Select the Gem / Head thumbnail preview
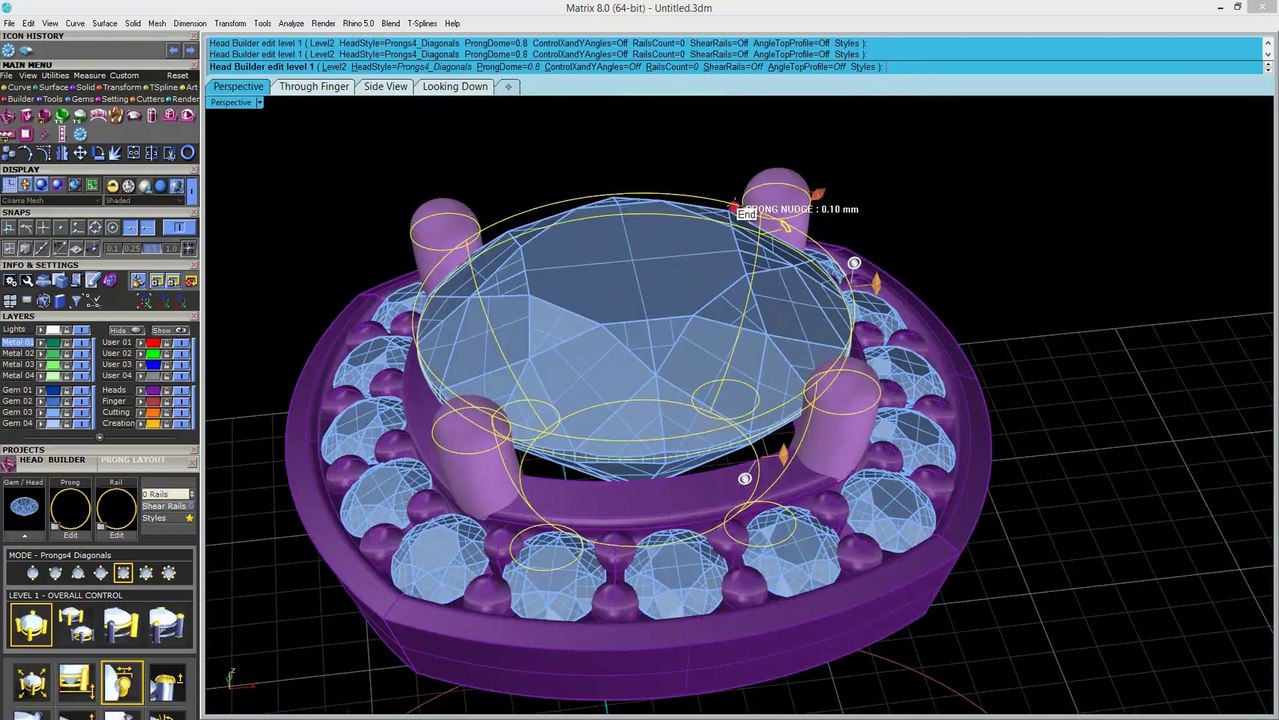1279x720 pixels. pyautogui.click(x=24, y=506)
